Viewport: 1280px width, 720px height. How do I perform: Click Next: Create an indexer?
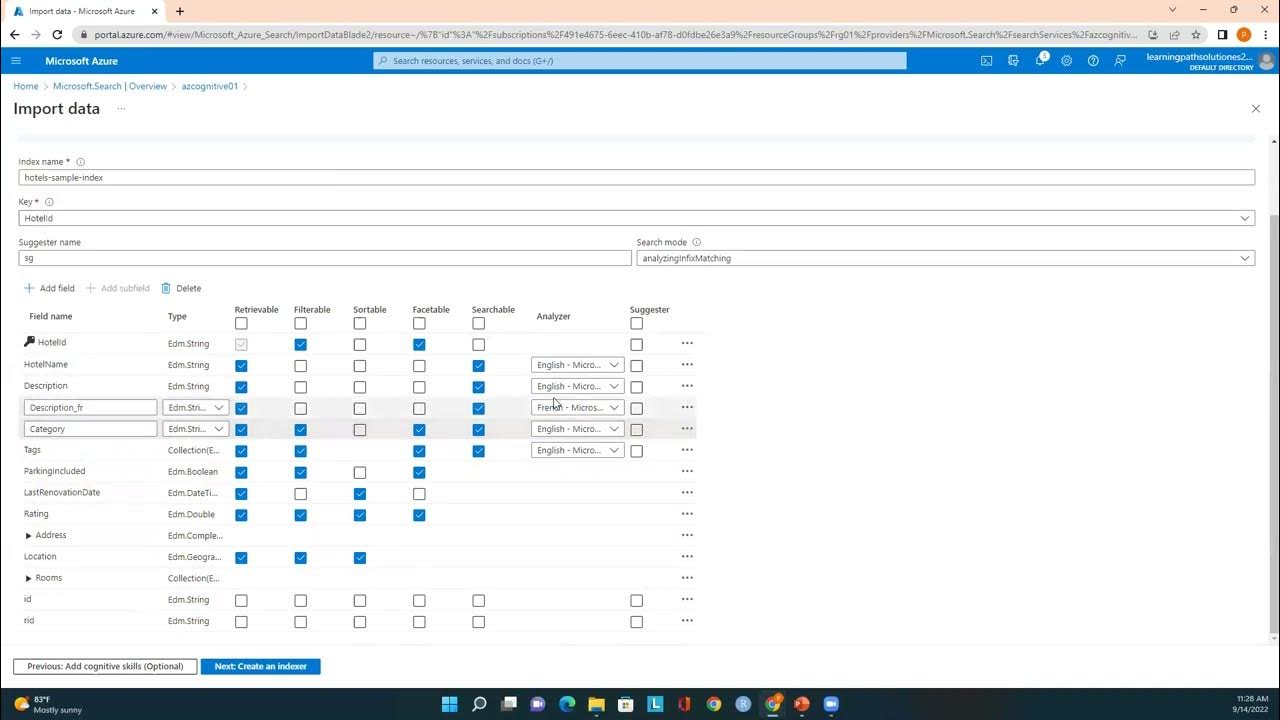tap(260, 666)
